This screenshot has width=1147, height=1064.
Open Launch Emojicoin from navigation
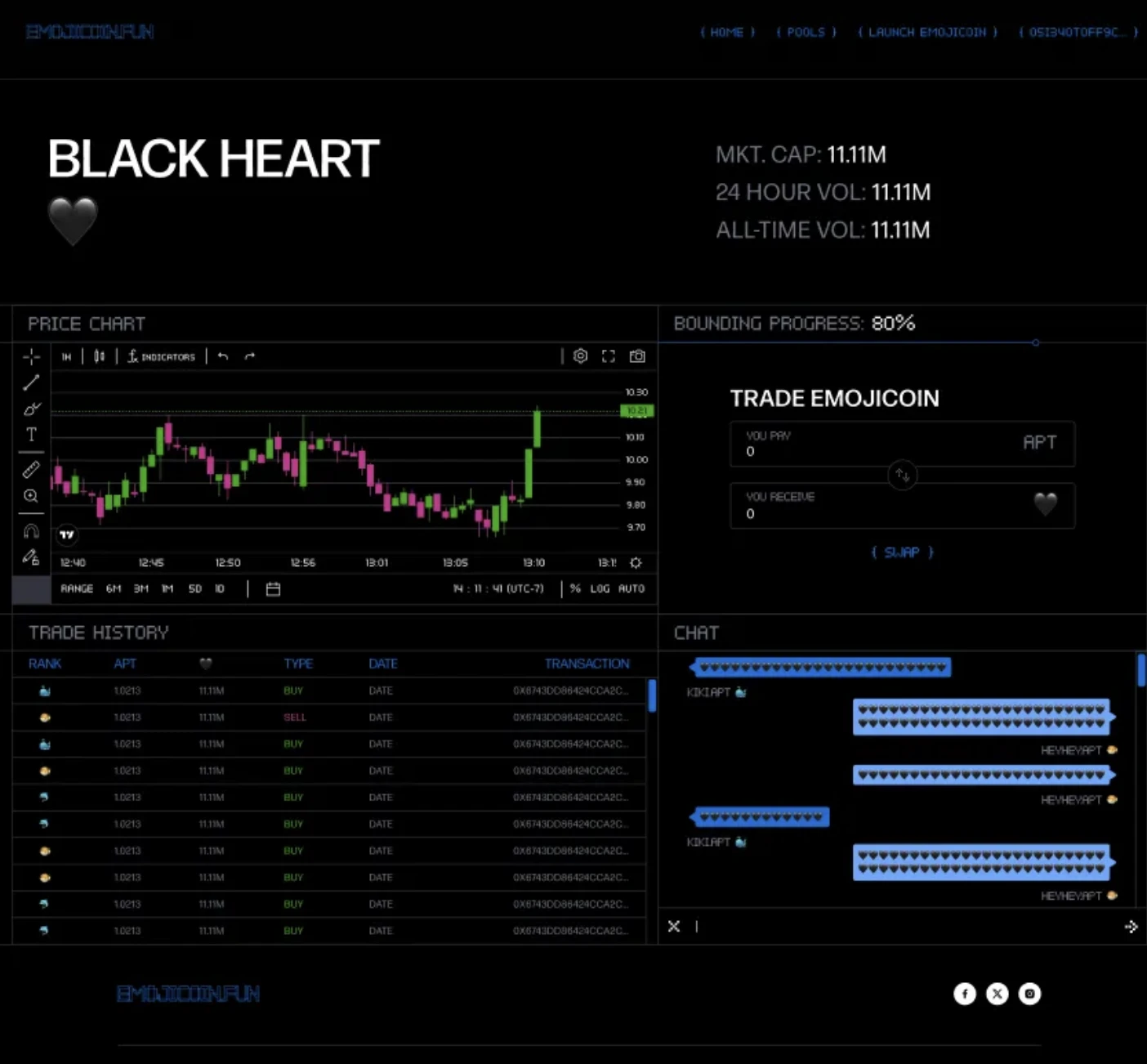pyautogui.click(x=927, y=33)
